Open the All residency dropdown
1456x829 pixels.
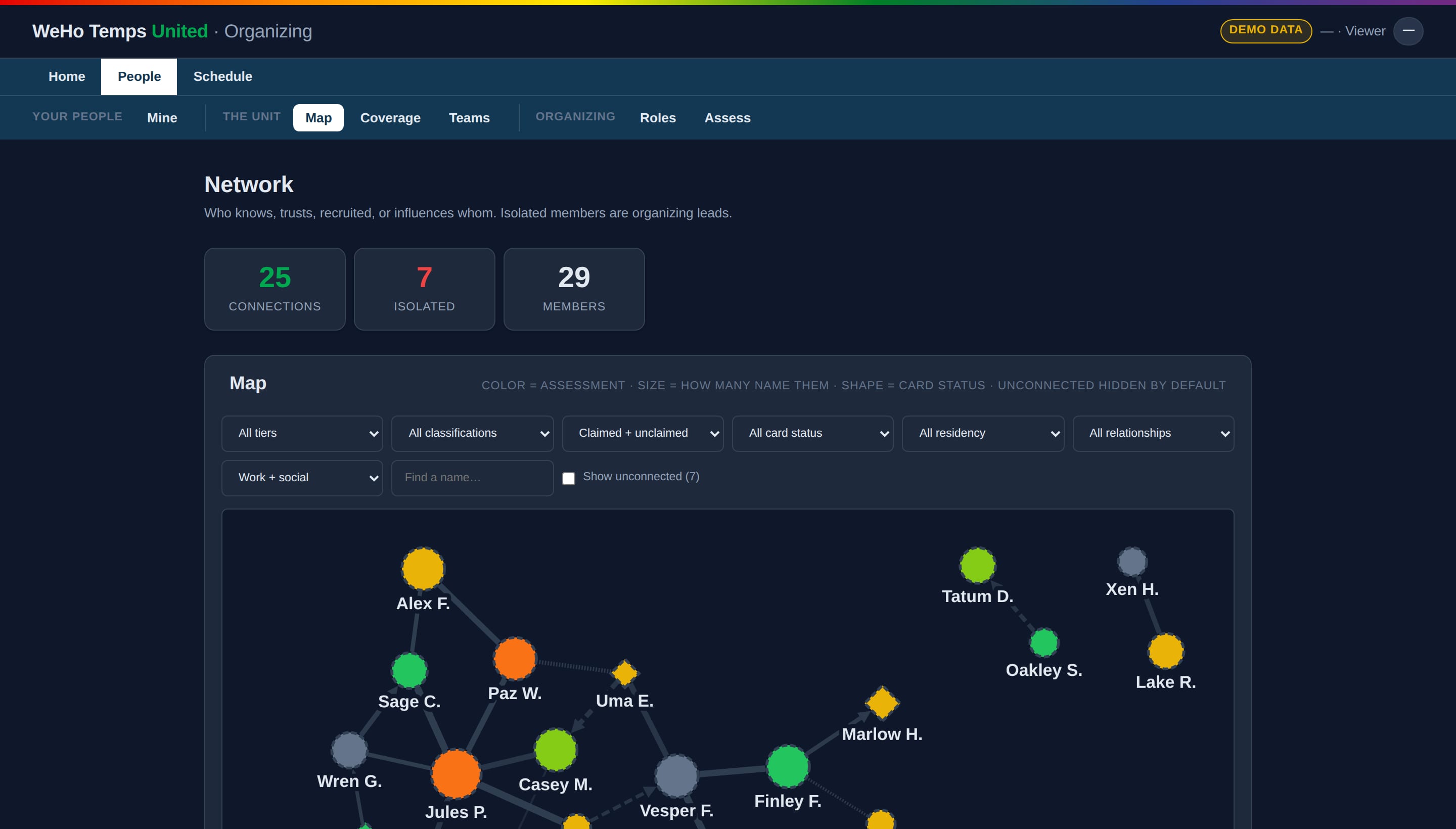pos(983,433)
